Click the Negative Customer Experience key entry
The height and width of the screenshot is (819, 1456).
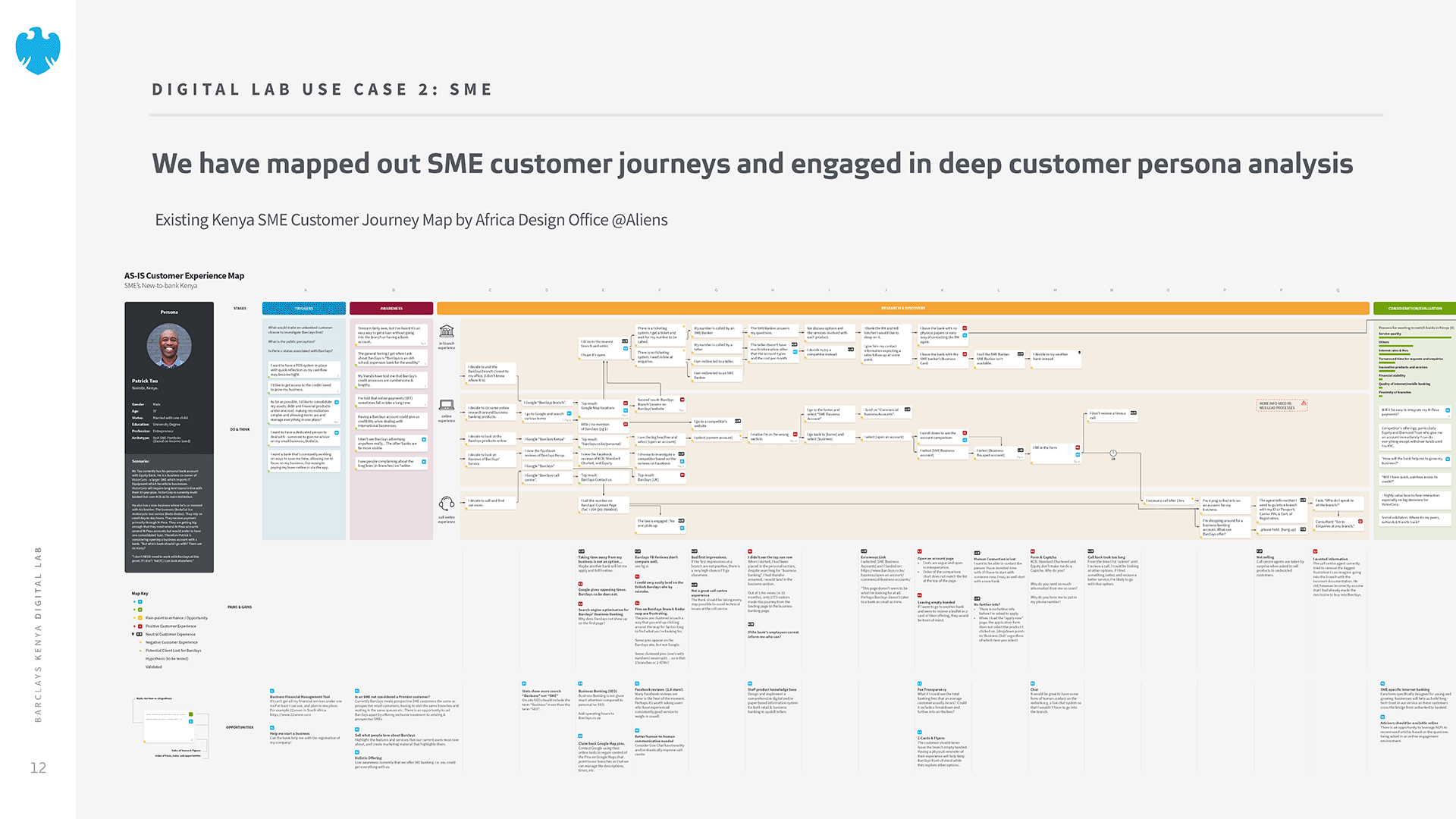coord(171,642)
